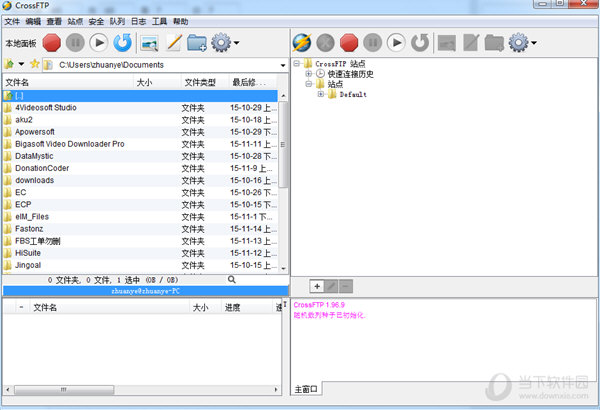The width and height of the screenshot is (600, 410).
Task: Sort by the 文件类型 column header
Action: point(205,82)
